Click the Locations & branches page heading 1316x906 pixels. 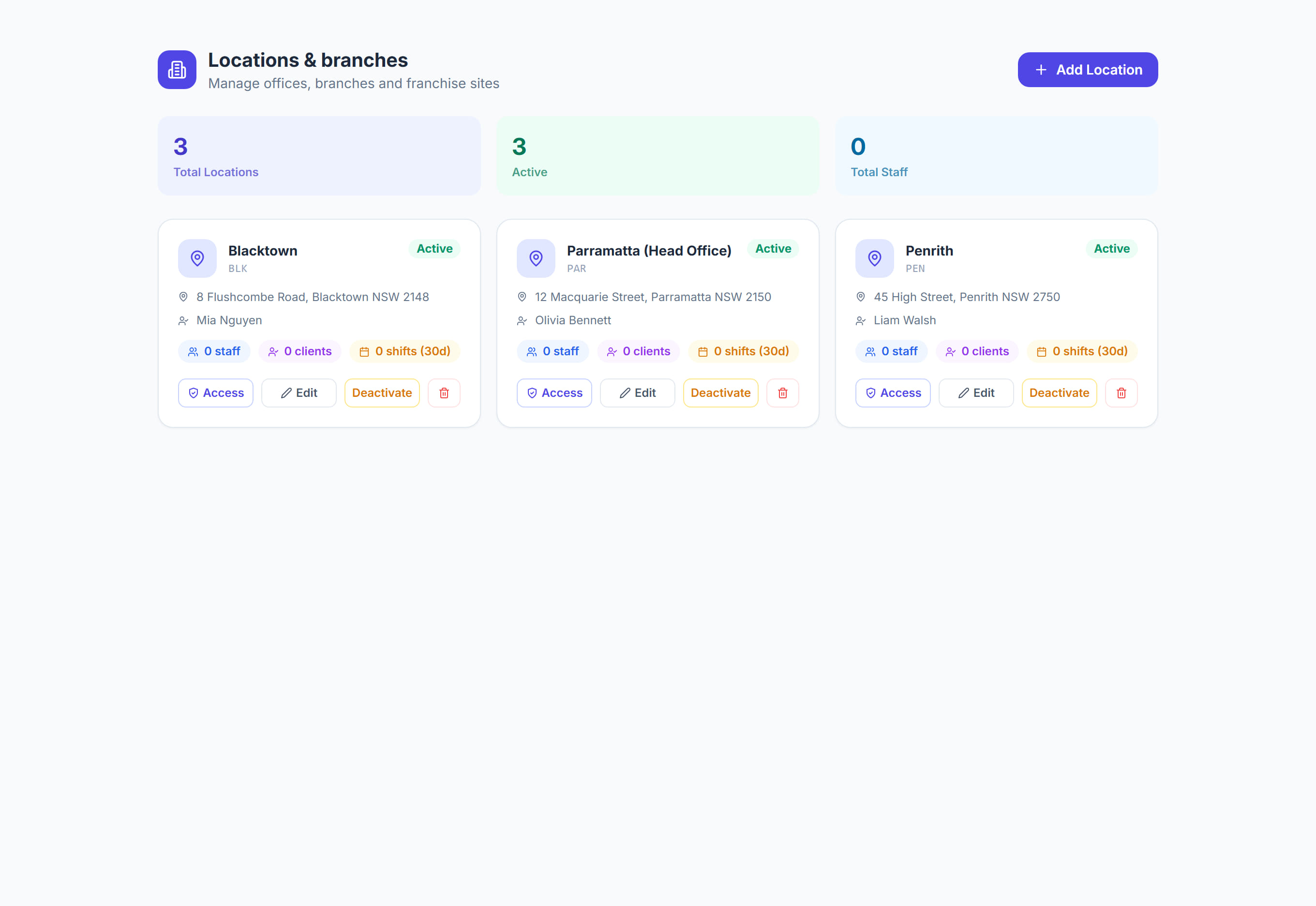[x=308, y=60]
